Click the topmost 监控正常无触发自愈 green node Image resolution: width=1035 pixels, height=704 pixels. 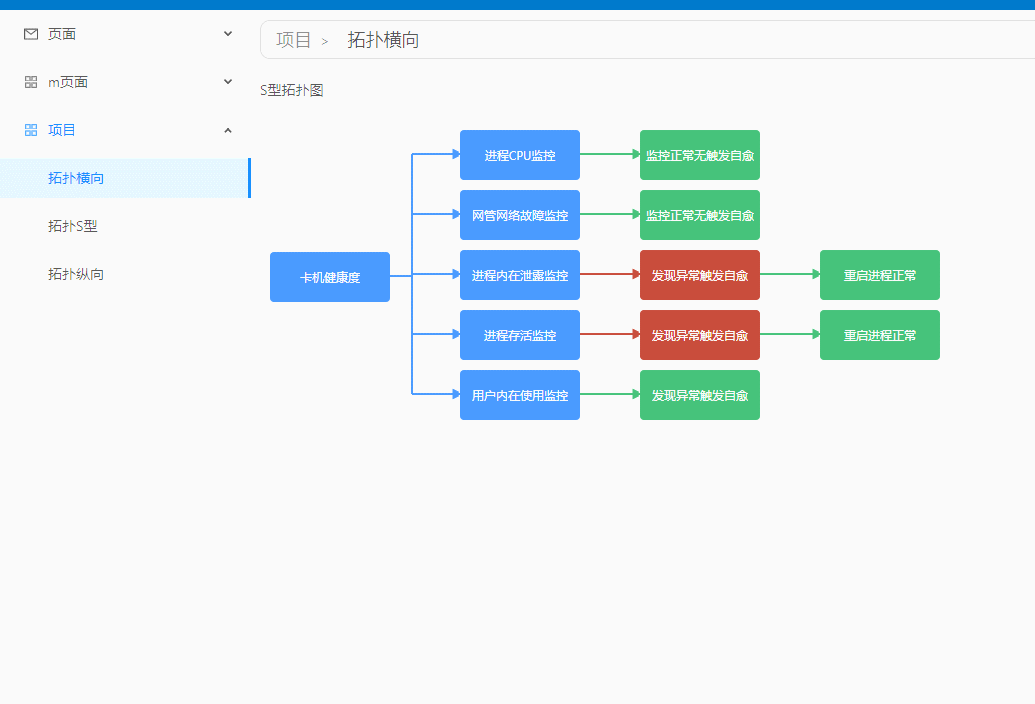[x=699, y=155]
